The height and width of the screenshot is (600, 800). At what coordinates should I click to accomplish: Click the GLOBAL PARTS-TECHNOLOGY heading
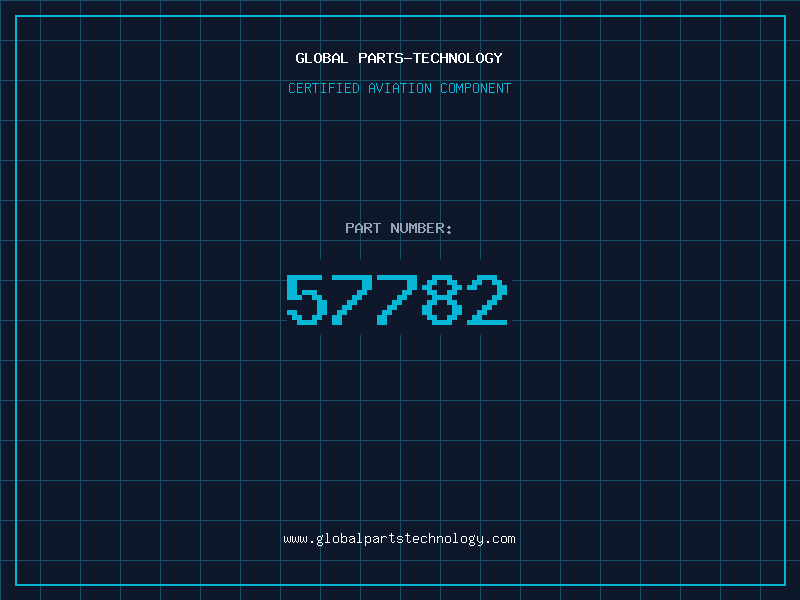[x=399, y=58]
